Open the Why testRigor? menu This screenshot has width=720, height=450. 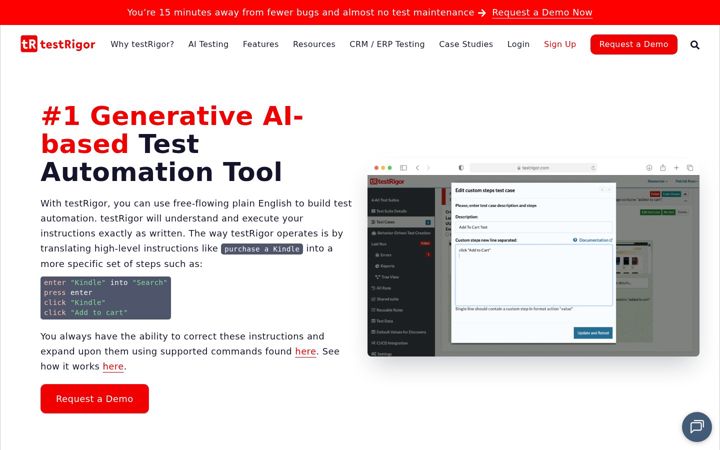click(142, 44)
